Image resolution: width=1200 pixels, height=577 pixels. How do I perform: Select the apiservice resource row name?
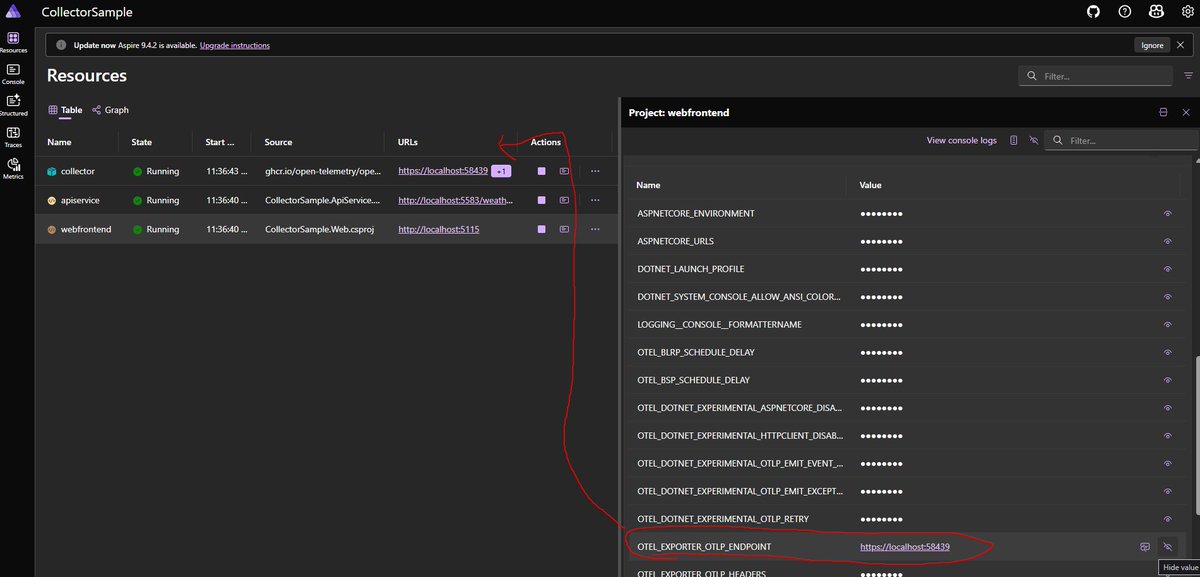click(x=80, y=200)
